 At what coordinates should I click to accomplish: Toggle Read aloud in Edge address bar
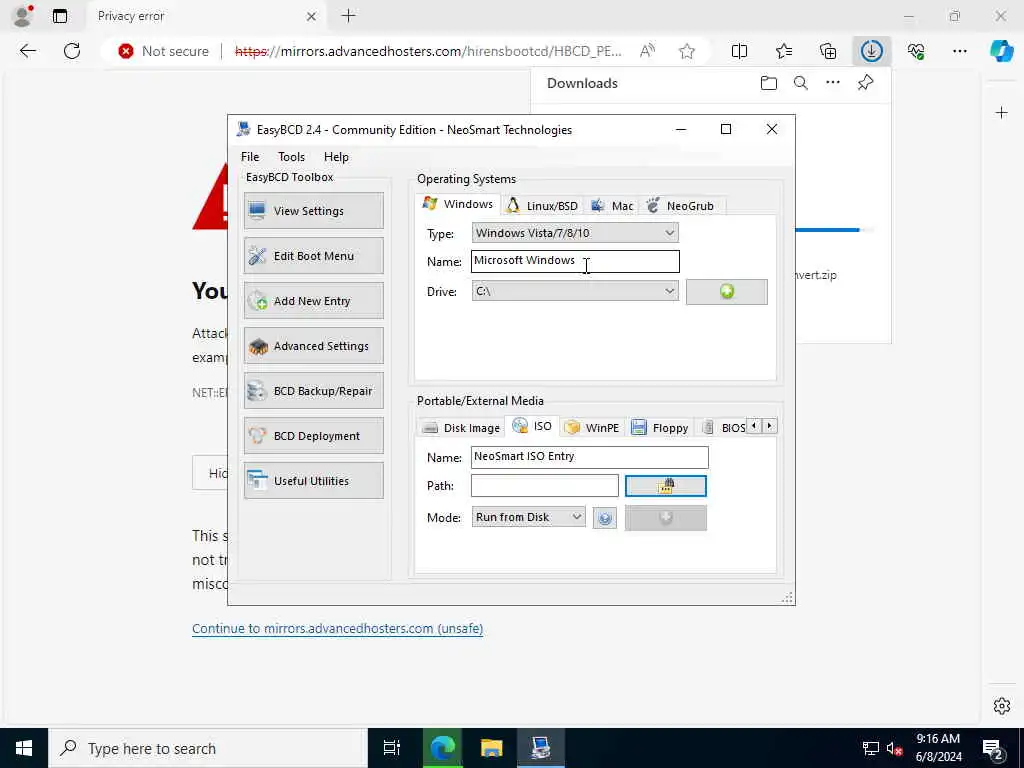[647, 51]
